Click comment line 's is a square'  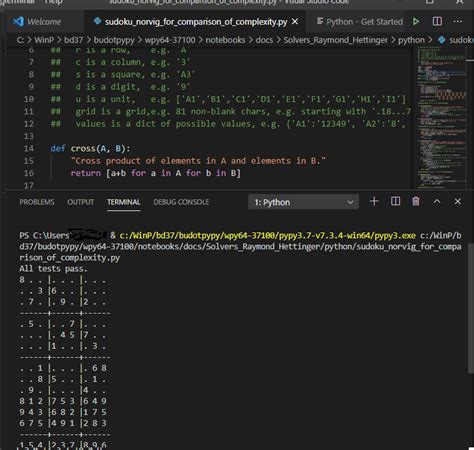pyautogui.click(x=122, y=74)
